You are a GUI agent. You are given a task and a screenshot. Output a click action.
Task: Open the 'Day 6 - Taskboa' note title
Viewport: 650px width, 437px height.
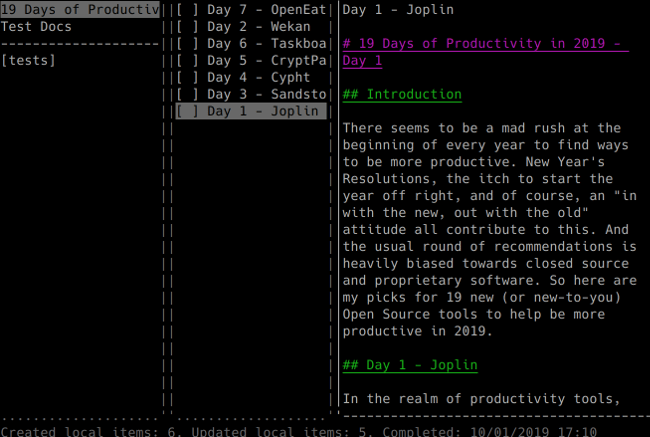pos(266,44)
